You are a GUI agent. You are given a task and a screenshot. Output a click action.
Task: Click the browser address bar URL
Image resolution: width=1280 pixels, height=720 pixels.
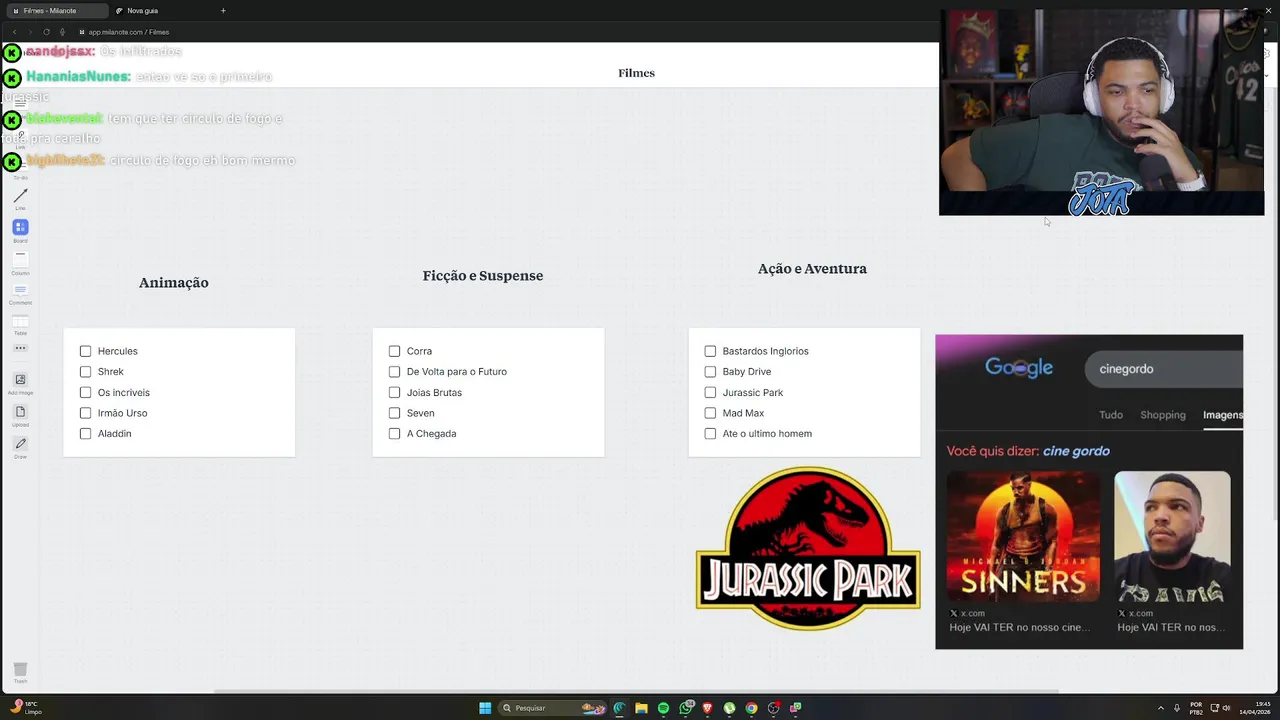tap(129, 32)
